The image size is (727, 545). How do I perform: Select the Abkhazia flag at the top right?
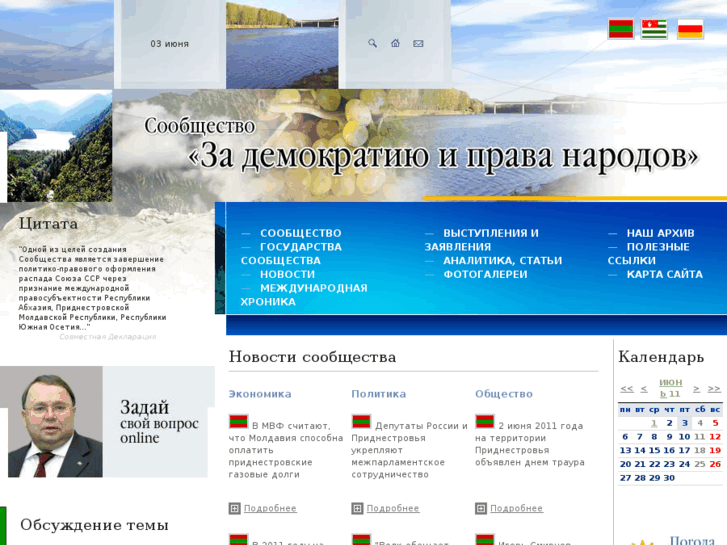[x=654, y=29]
